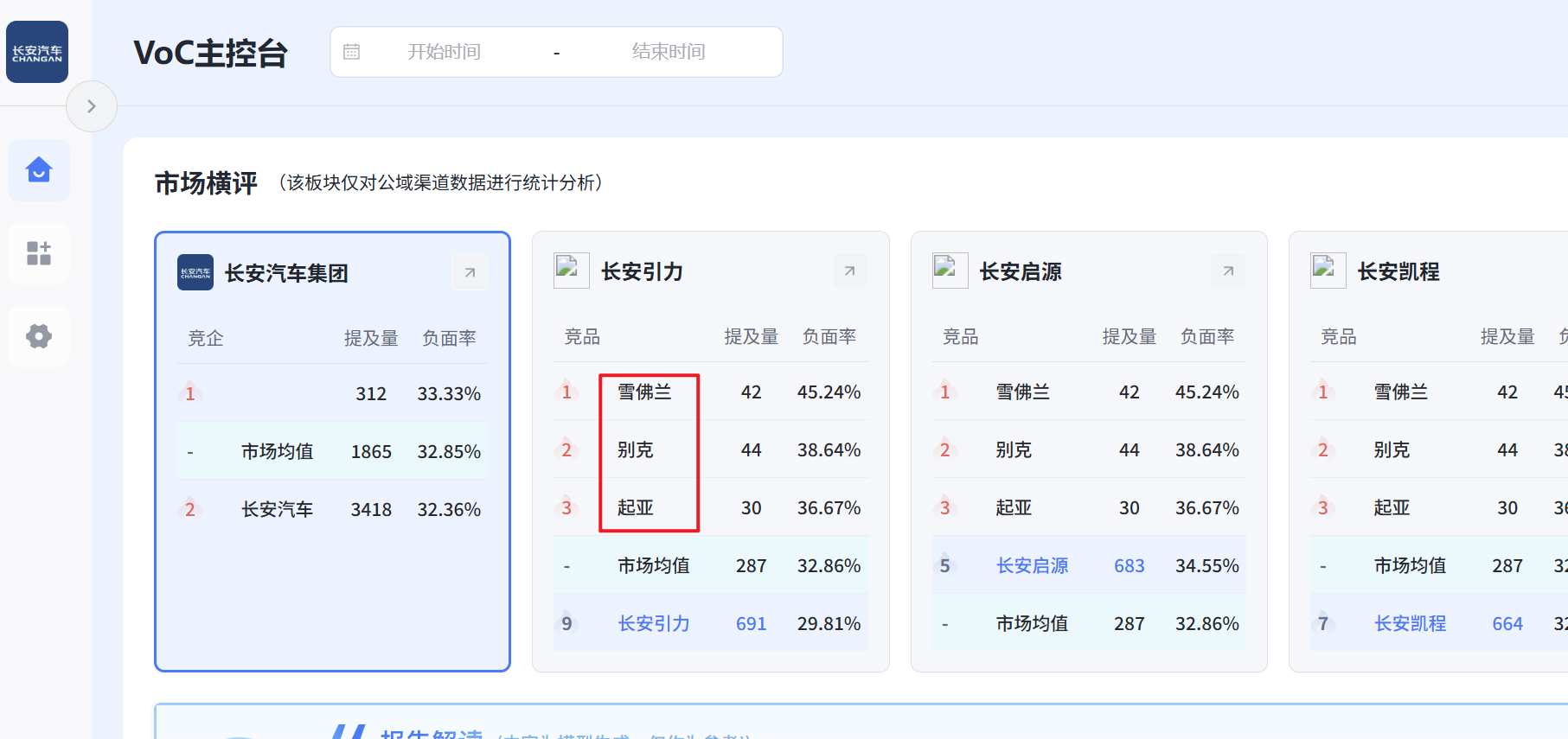The image size is (1568, 739).
Task: Open the settings gear icon in the sidebar
Action: 39,336
